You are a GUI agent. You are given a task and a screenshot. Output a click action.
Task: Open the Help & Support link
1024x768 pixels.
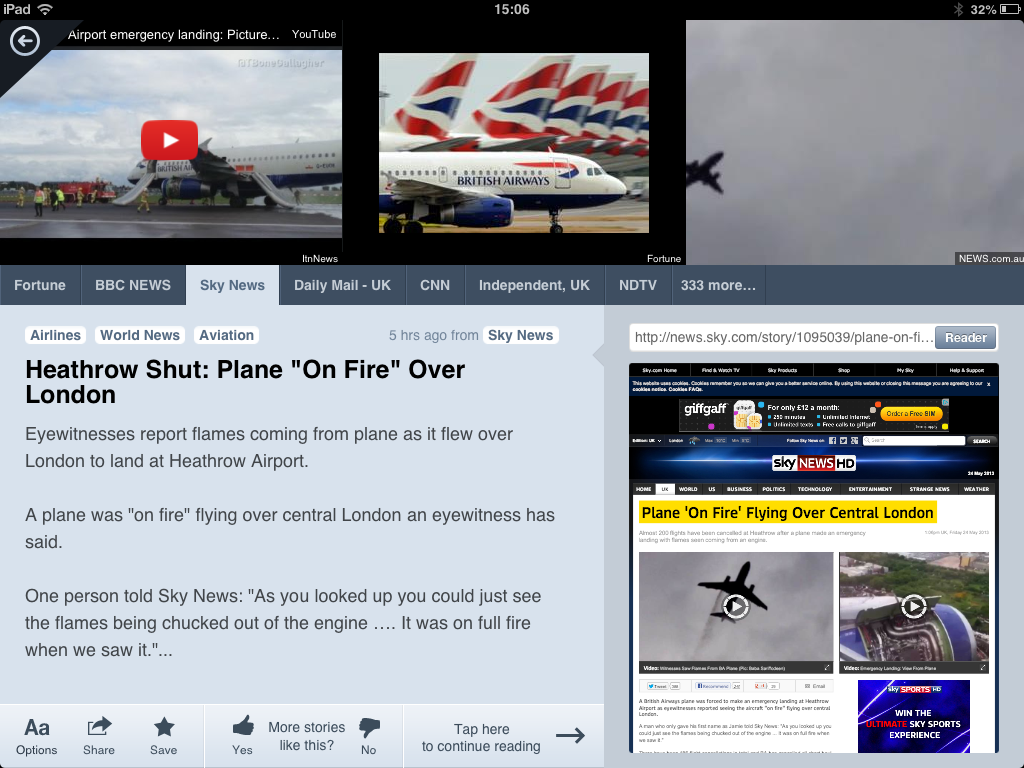pos(967,370)
